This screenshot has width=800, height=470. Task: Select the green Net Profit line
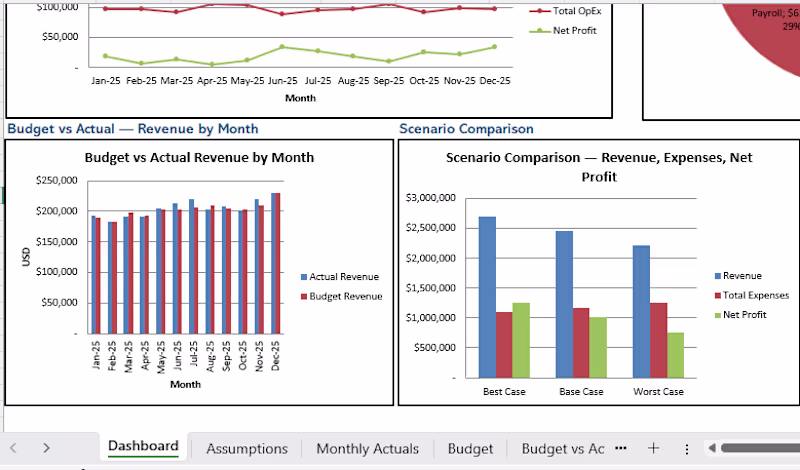pos(300,55)
